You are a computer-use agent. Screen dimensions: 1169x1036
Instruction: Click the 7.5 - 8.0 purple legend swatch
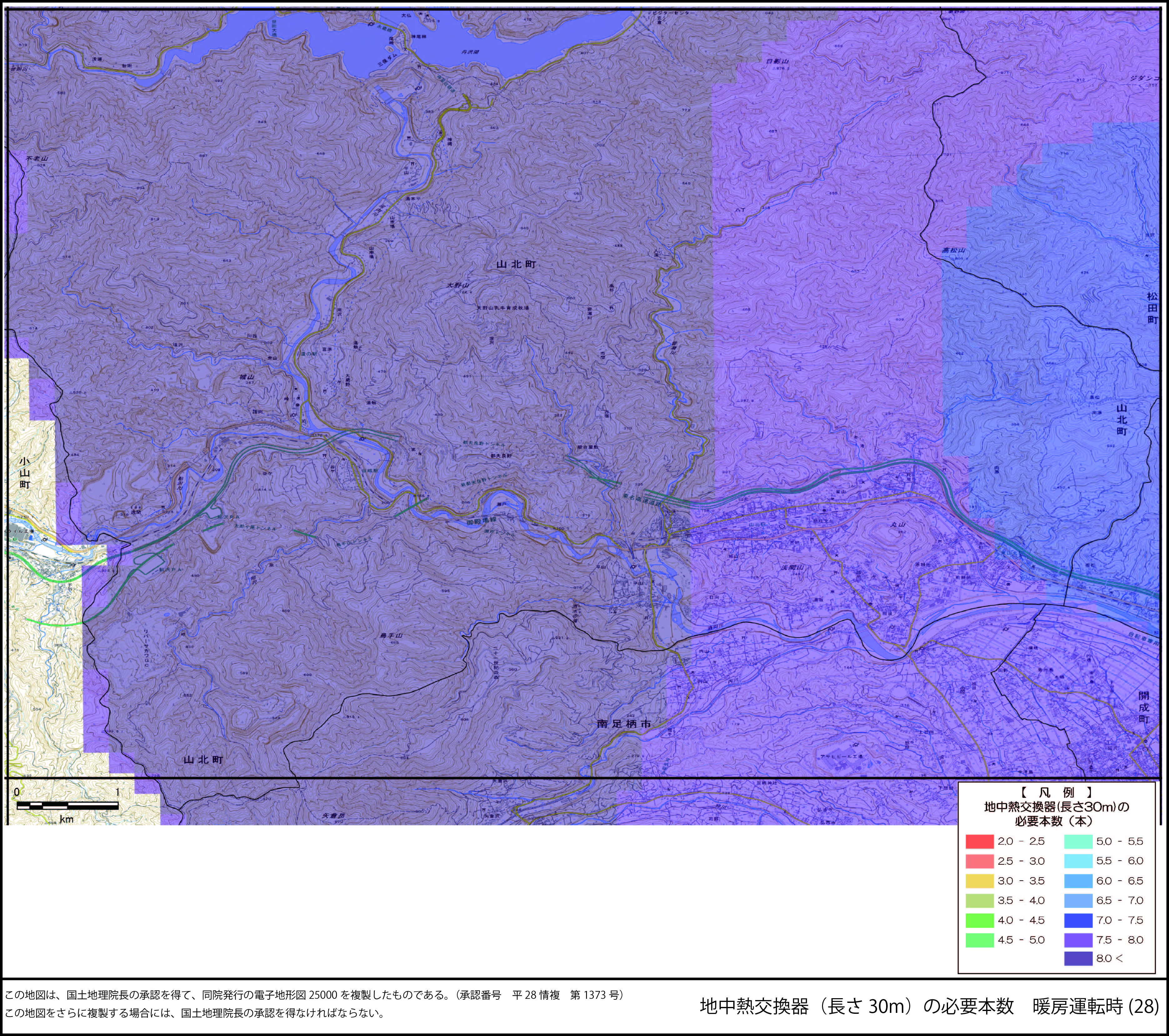click(1078, 940)
